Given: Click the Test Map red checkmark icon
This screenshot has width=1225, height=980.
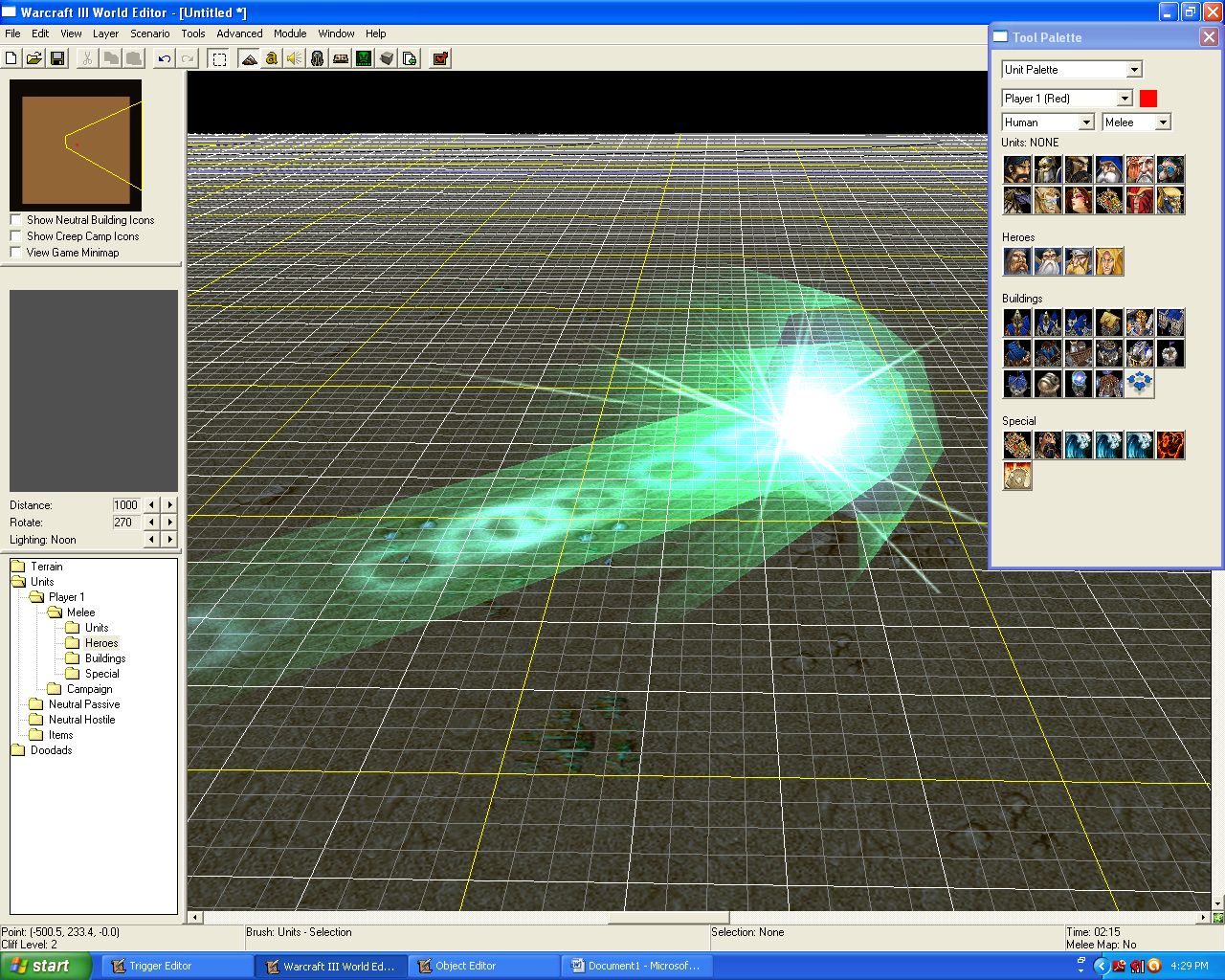Looking at the screenshot, I should coord(440,58).
